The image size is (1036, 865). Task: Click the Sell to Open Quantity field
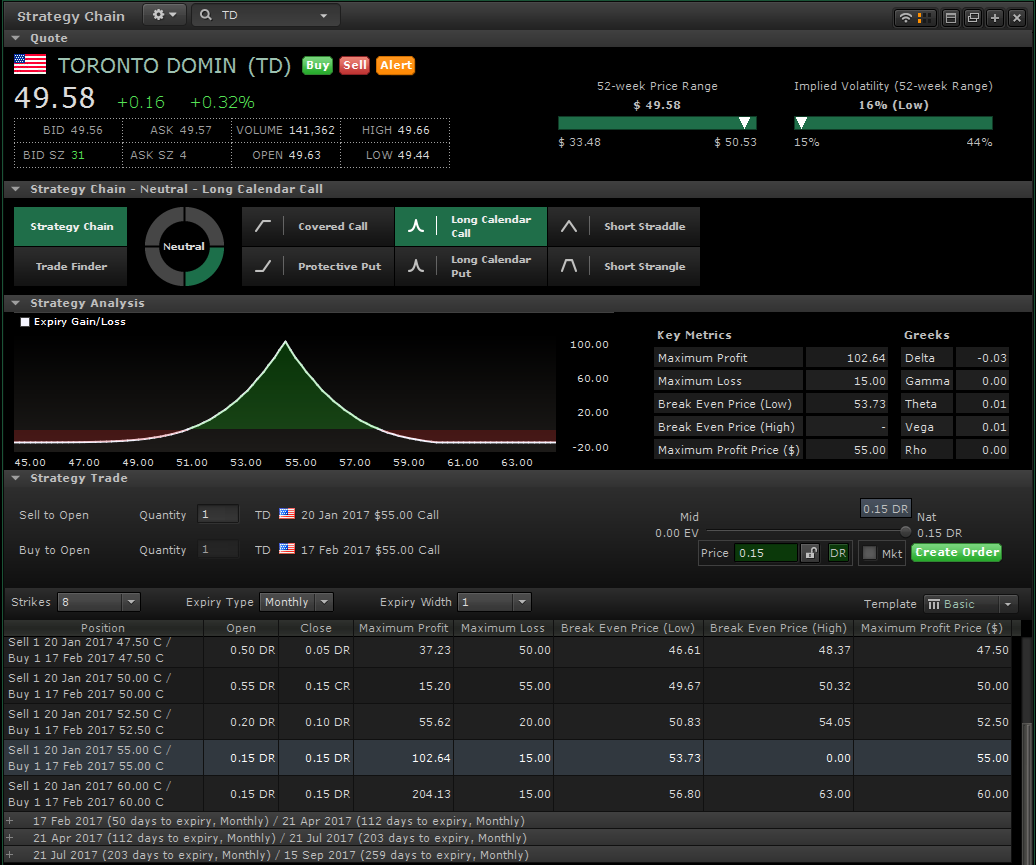(218, 514)
